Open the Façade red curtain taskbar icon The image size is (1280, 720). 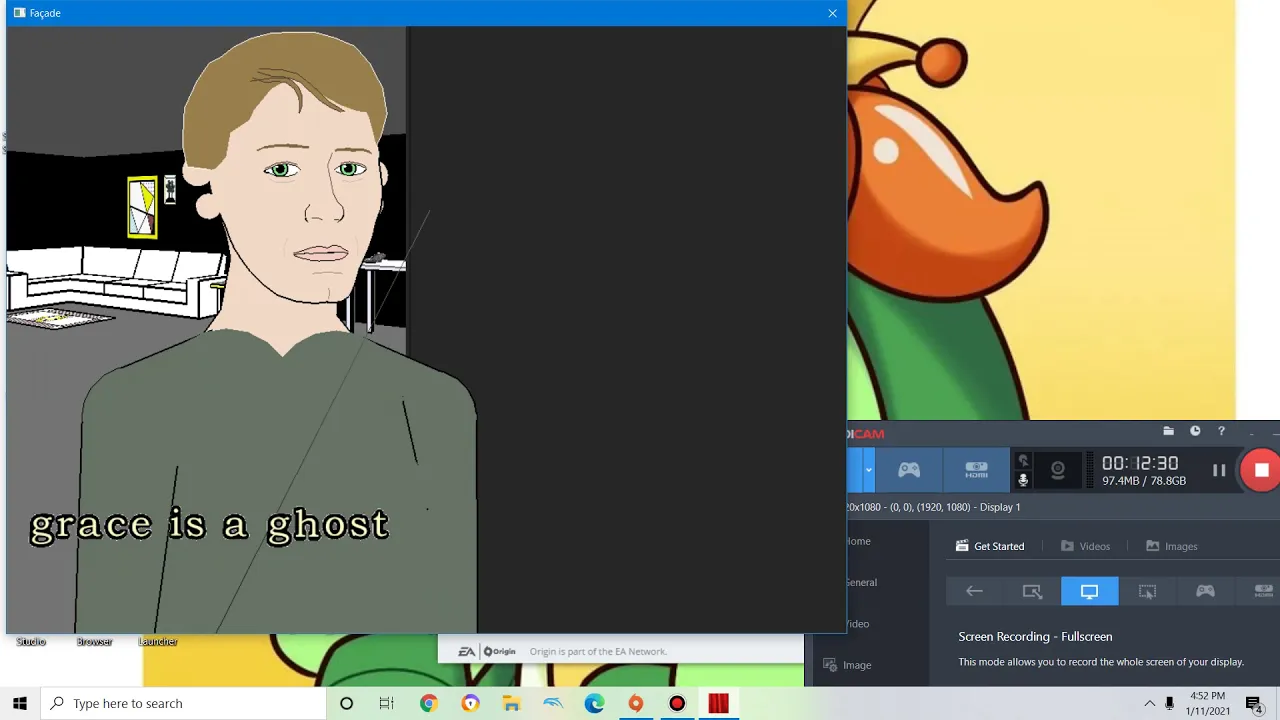click(718, 703)
